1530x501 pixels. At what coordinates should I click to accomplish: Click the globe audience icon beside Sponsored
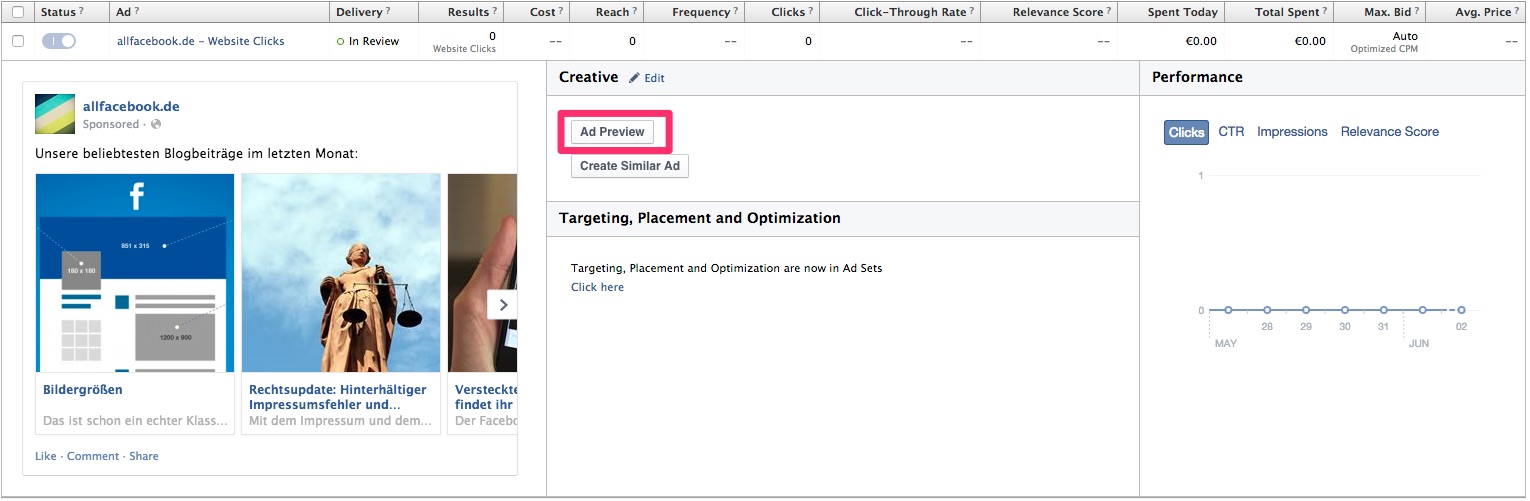point(156,124)
